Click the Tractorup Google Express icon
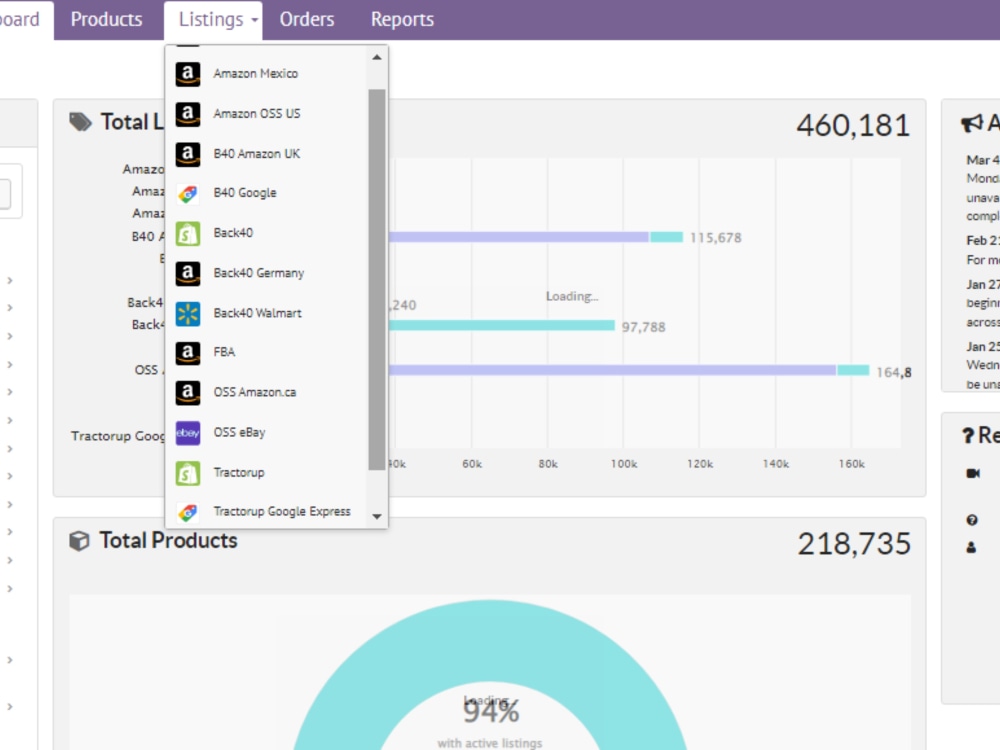Image resolution: width=1000 pixels, height=750 pixels. pos(188,512)
